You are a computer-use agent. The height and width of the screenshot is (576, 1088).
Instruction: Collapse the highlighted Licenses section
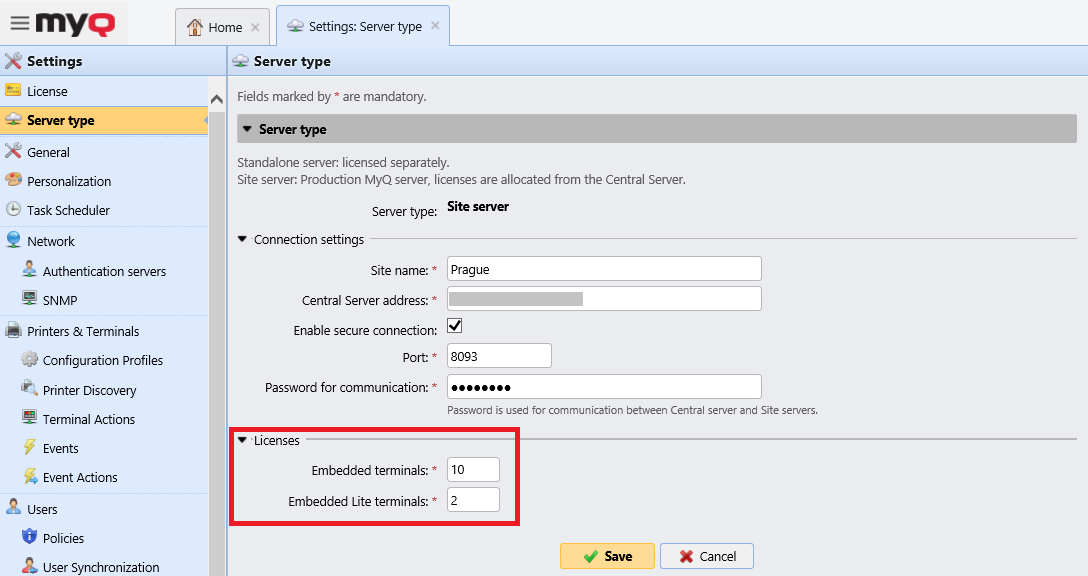(242, 440)
